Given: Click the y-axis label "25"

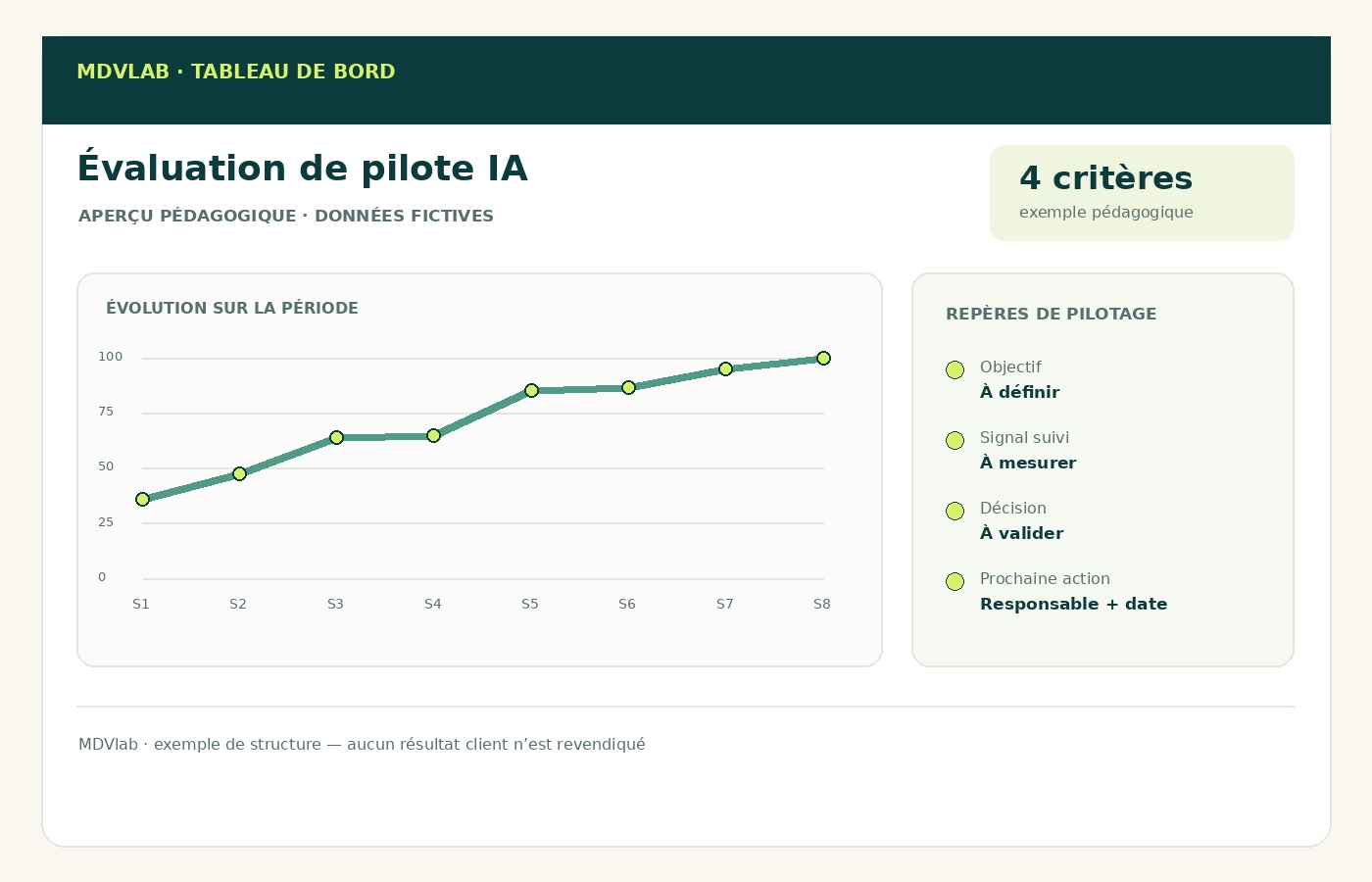Looking at the screenshot, I should tap(106, 522).
